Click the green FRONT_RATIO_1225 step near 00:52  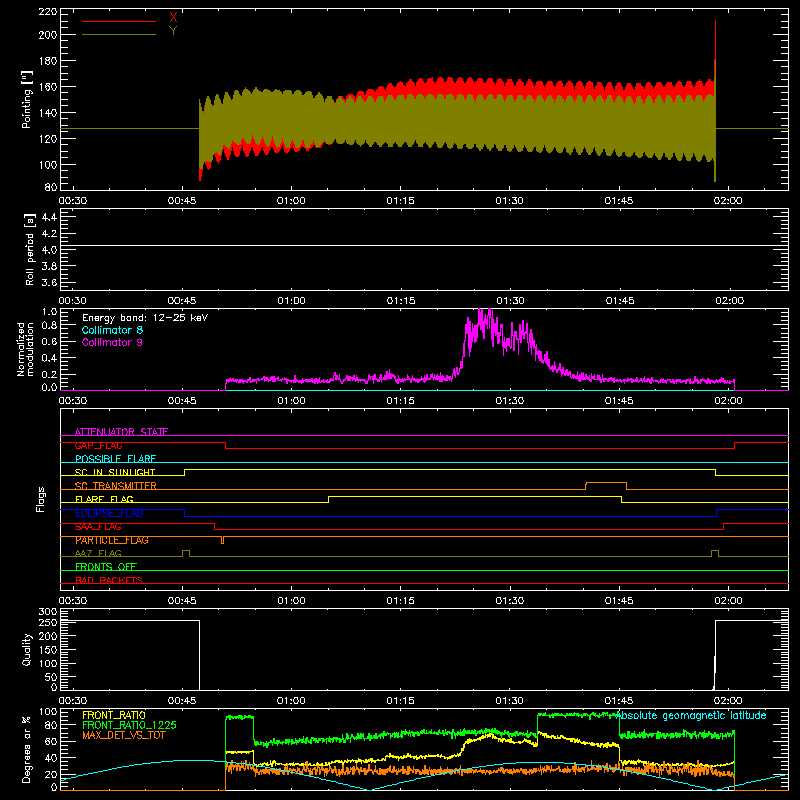[x=239, y=717]
